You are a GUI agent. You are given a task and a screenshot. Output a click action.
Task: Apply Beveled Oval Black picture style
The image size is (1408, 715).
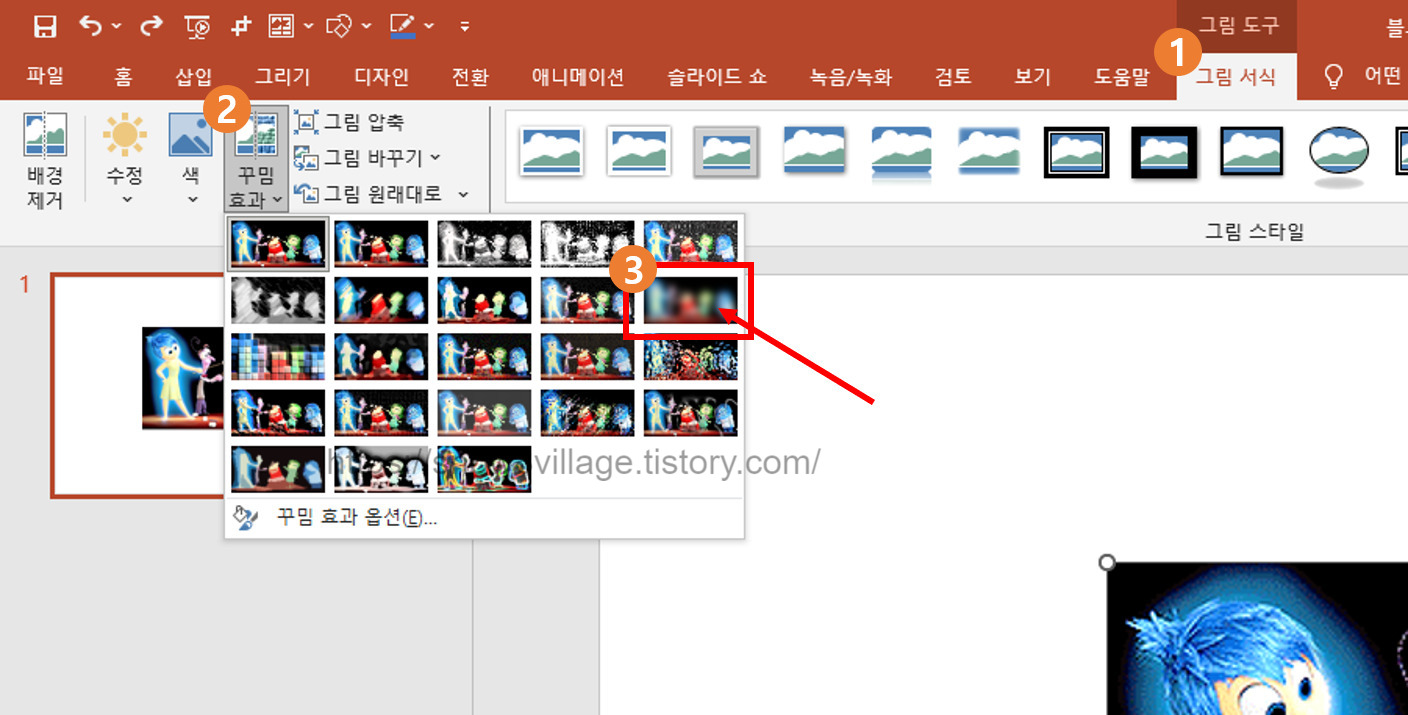point(1339,154)
